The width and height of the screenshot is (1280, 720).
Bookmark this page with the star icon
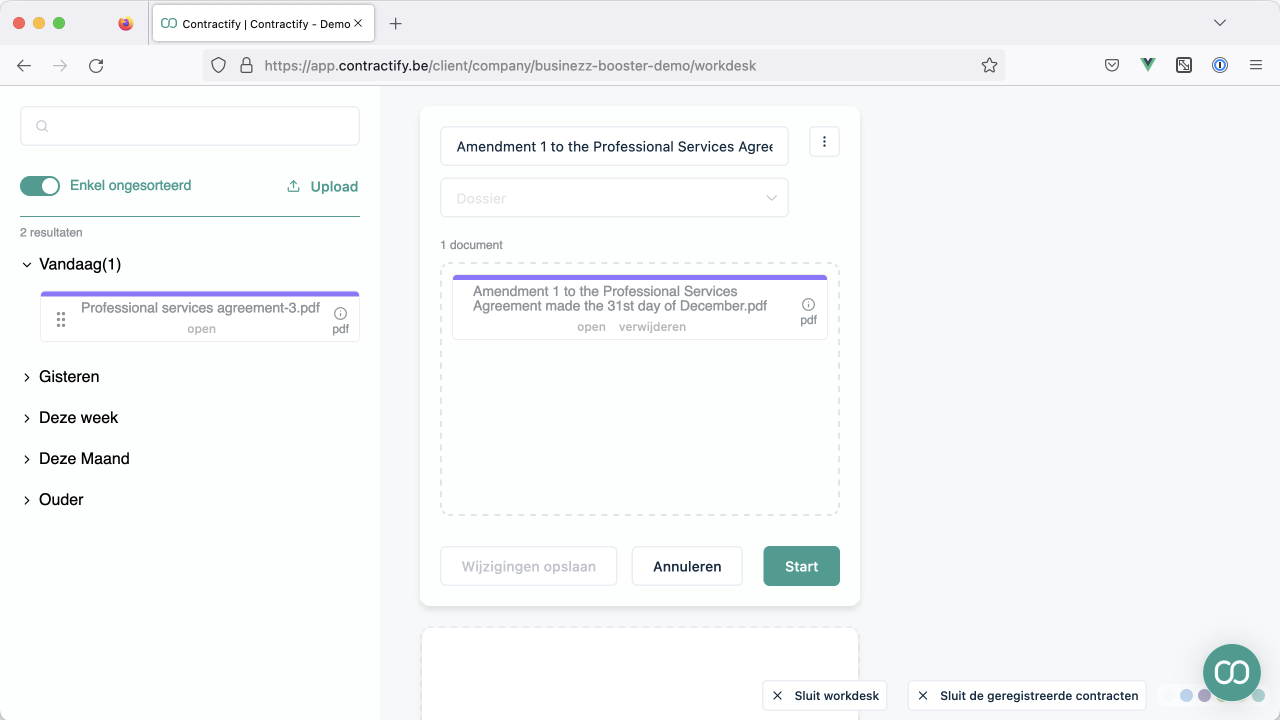(x=989, y=66)
